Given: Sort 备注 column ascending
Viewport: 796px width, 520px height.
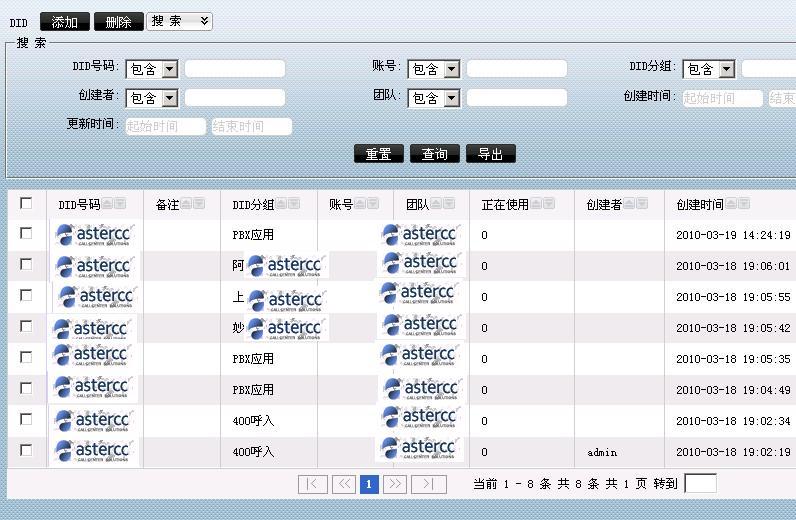Looking at the screenshot, I should [x=186, y=204].
